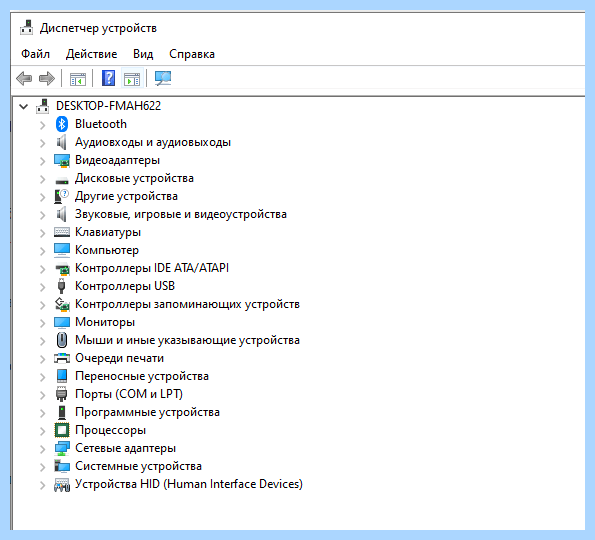Expand Аудиовходы и аудиовыходы chevron

coord(42,143)
